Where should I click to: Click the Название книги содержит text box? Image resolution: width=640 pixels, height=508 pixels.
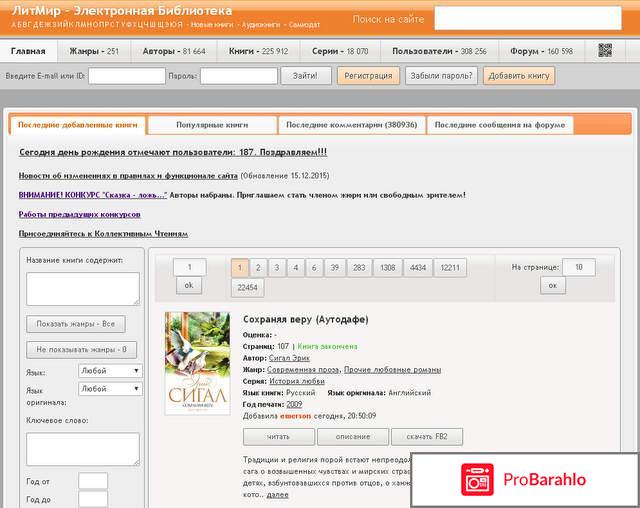[83, 288]
